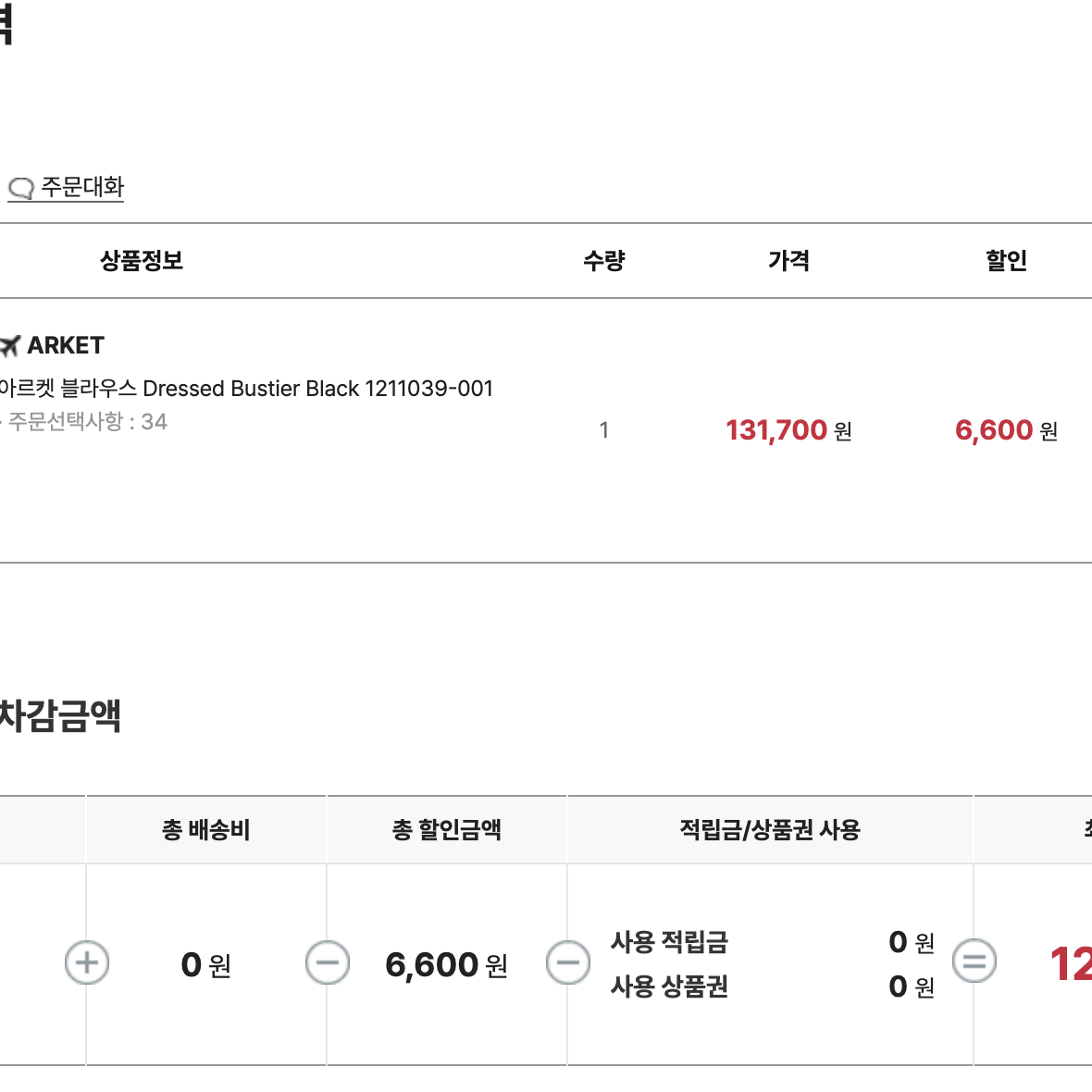Open the 주문대화 order chat link
The height and width of the screenshot is (1092, 1092).
66,187
